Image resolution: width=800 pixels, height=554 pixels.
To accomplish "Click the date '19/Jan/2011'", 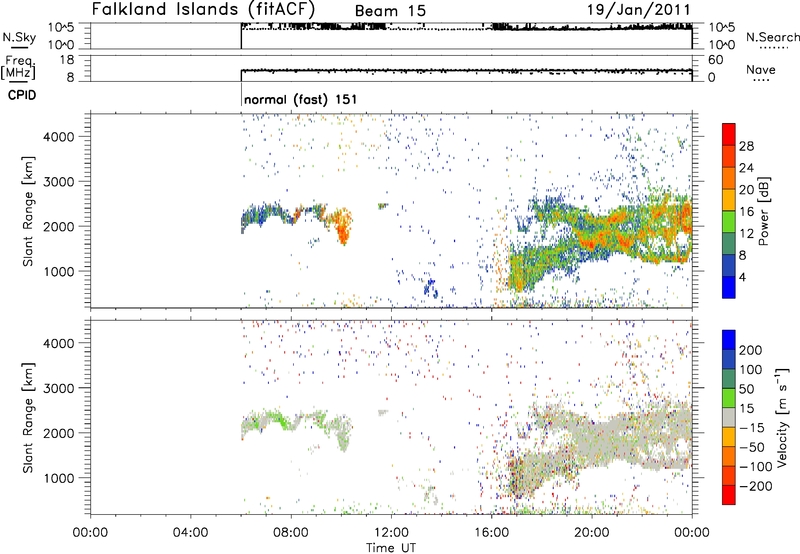I will point(639,10).
